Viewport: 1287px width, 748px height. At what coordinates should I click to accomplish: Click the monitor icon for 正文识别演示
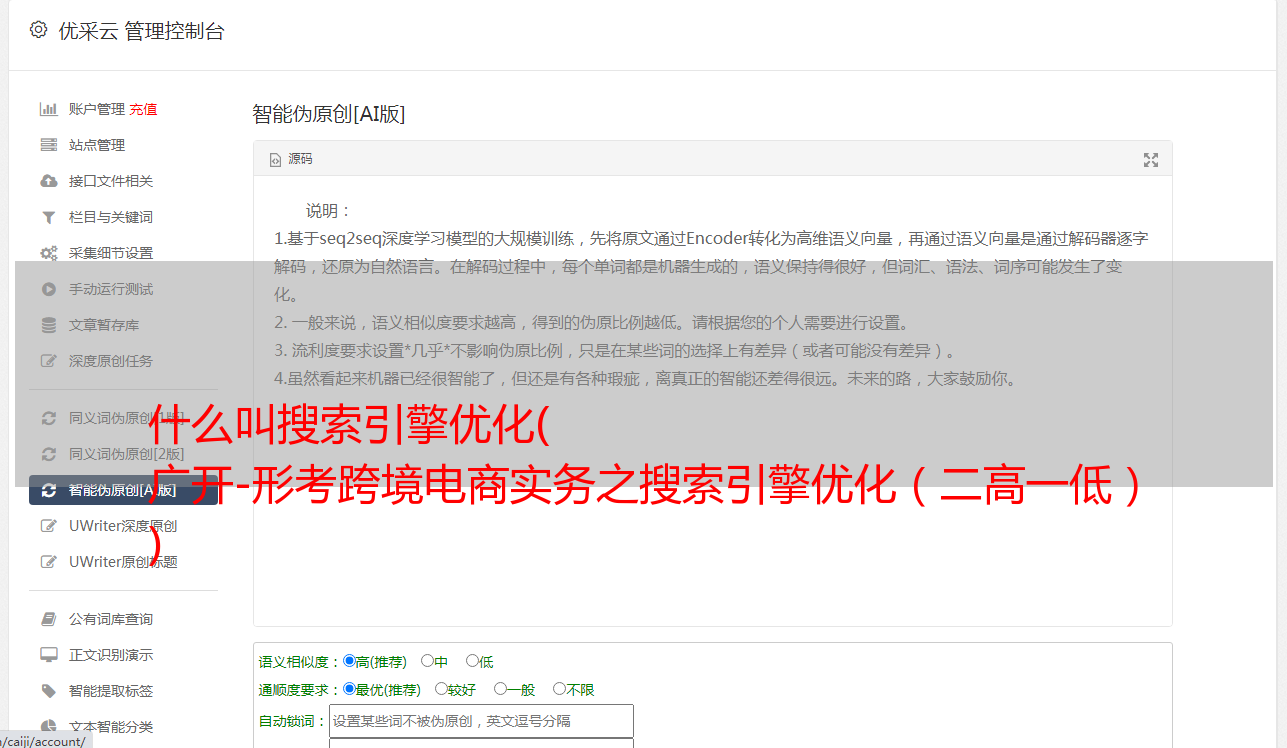point(48,655)
